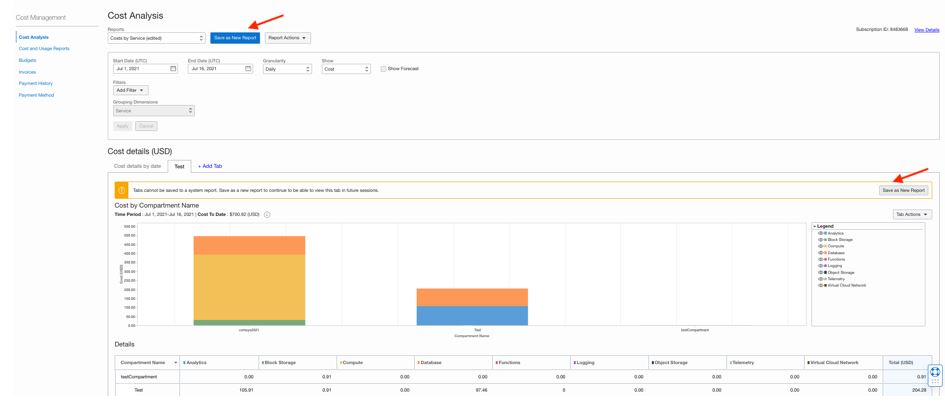The width and height of the screenshot is (945, 414).
Task: Open the Reports dropdown Costs by Service
Action: 157,38
